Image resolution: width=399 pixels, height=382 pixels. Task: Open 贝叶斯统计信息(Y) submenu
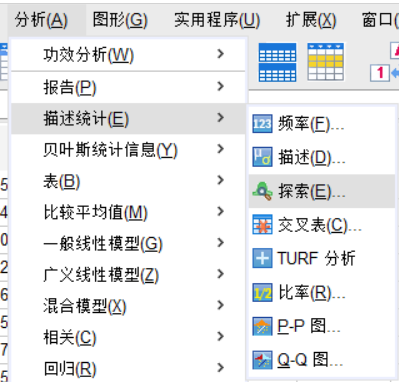128,150
